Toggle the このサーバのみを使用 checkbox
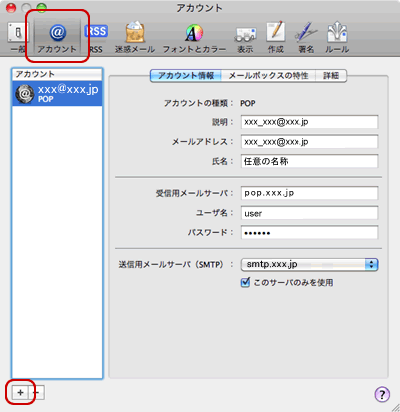400x412 pixels. pos(245,283)
